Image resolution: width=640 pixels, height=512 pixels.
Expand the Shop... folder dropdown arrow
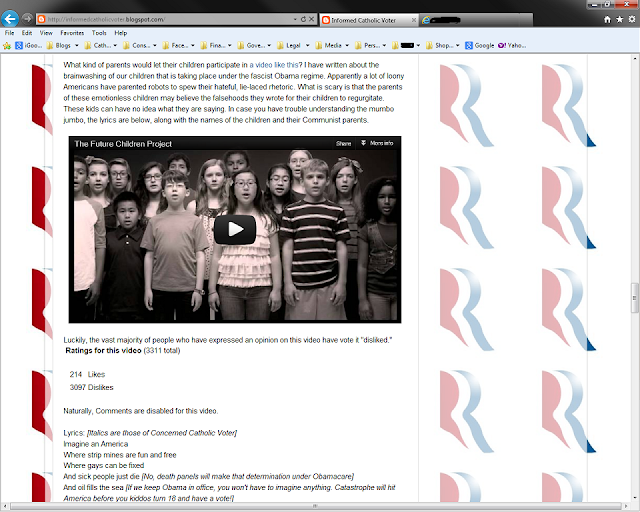458,46
